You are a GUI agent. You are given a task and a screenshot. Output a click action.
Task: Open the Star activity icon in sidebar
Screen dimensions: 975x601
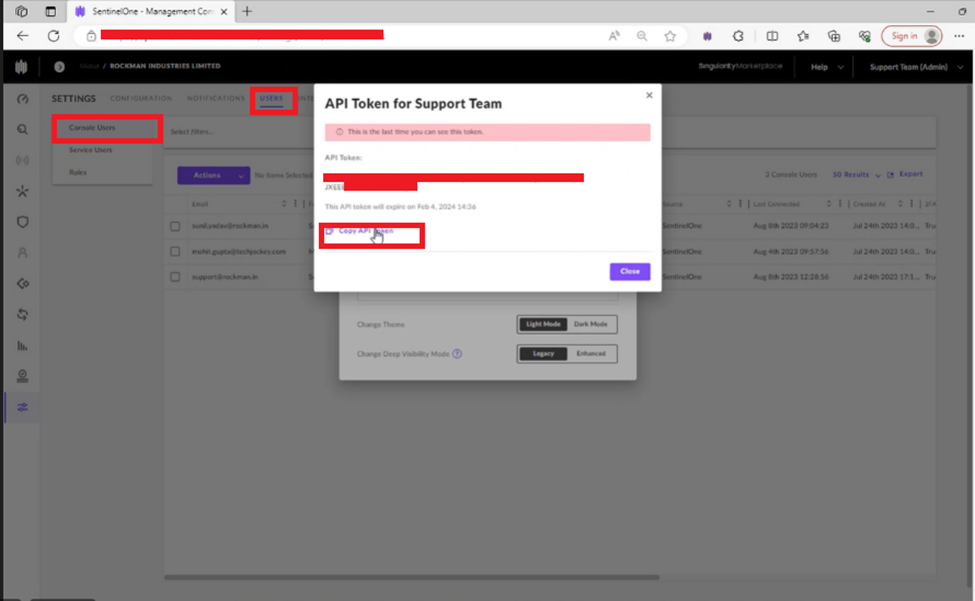22,191
